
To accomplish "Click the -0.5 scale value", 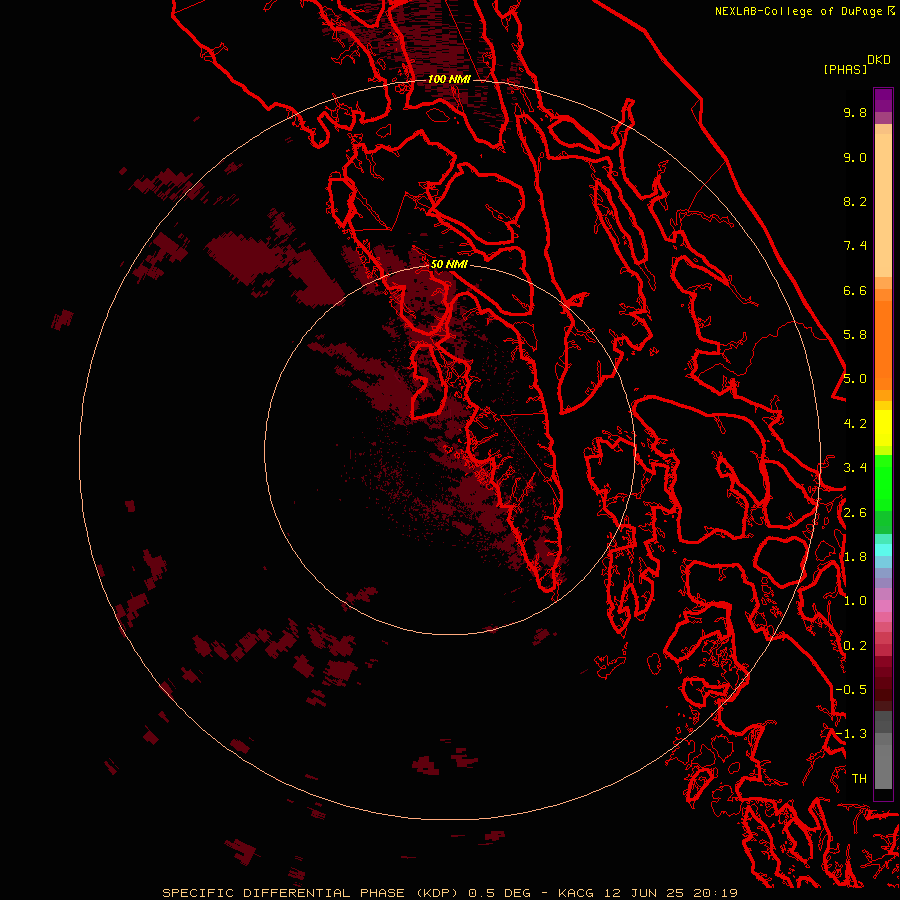I will click(x=851, y=690).
